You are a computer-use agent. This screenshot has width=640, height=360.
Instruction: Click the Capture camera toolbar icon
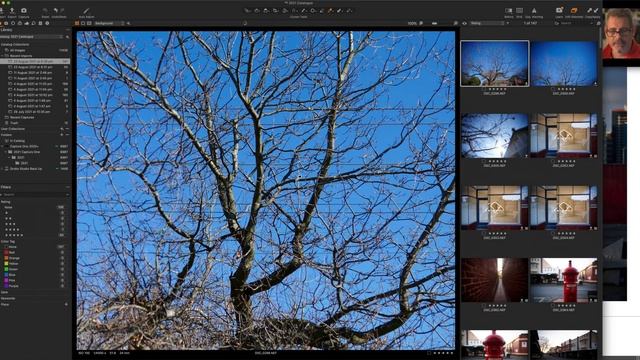click(24, 11)
